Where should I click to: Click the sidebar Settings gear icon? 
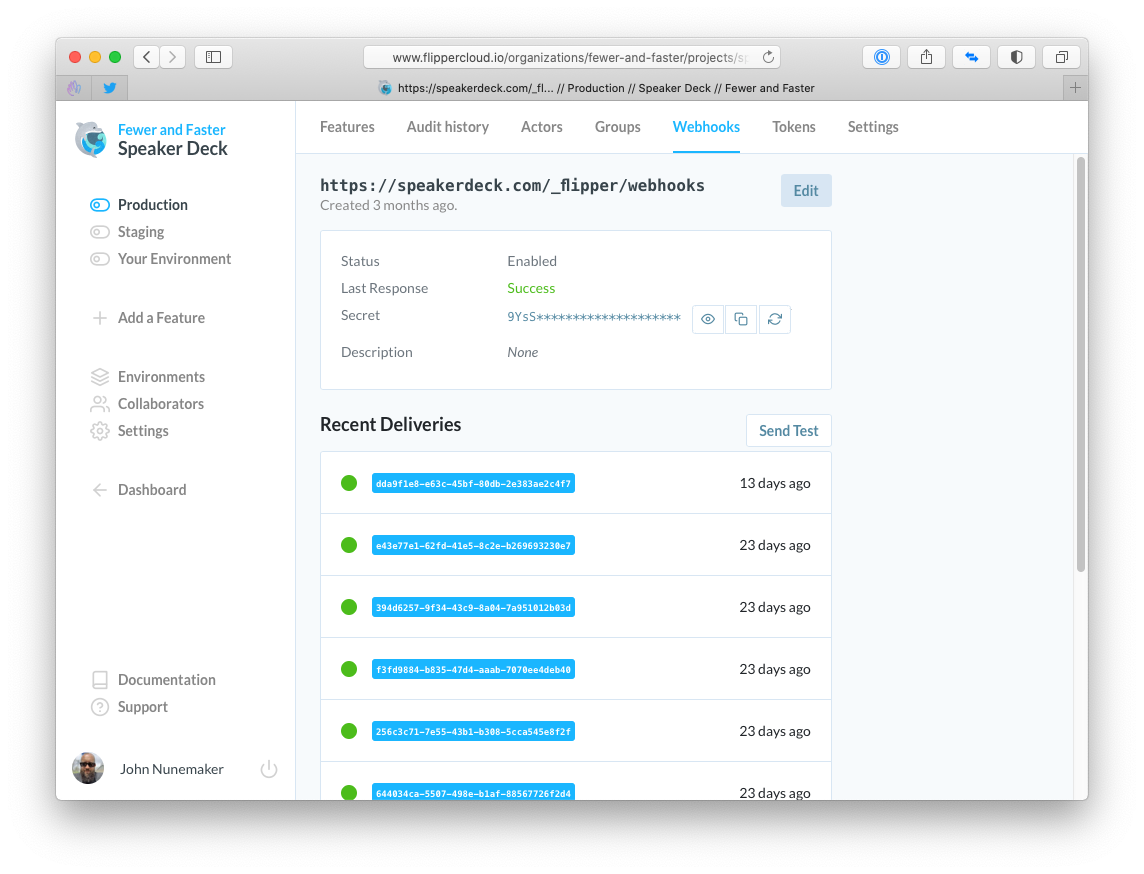(x=100, y=430)
